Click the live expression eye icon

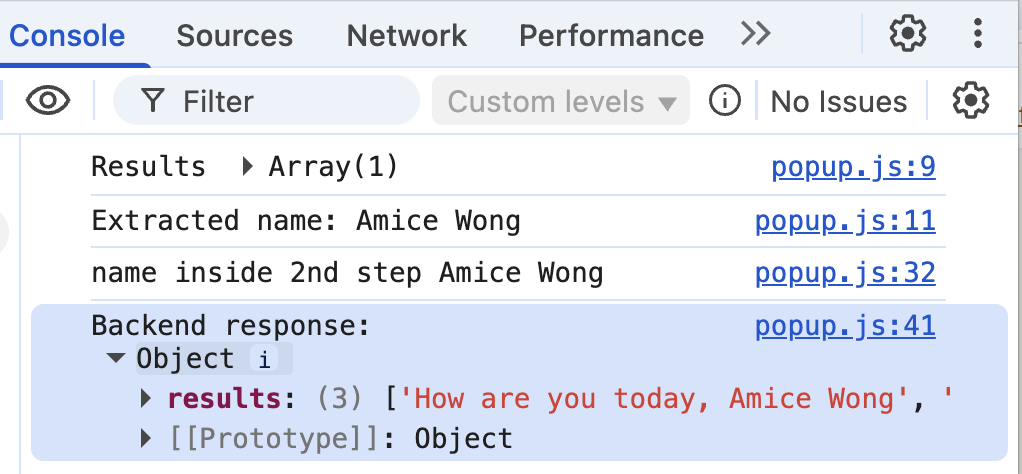coord(48,101)
